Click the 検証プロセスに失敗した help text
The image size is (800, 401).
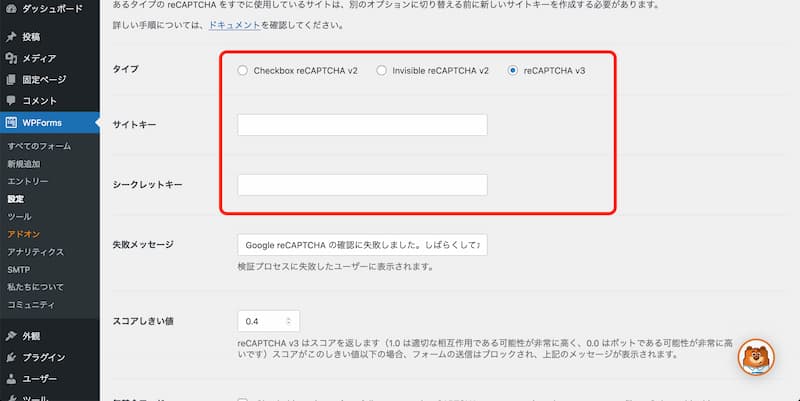pos(336,266)
